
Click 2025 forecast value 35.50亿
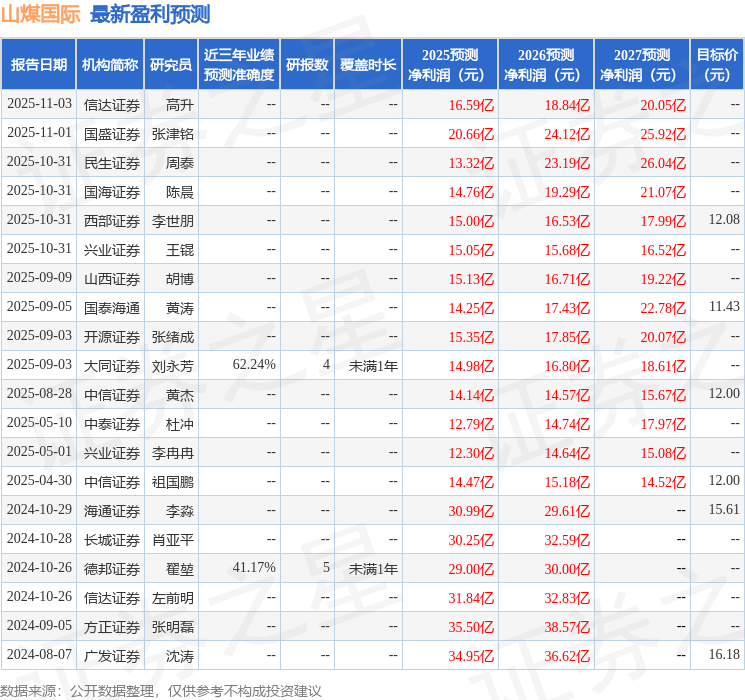(x=471, y=627)
